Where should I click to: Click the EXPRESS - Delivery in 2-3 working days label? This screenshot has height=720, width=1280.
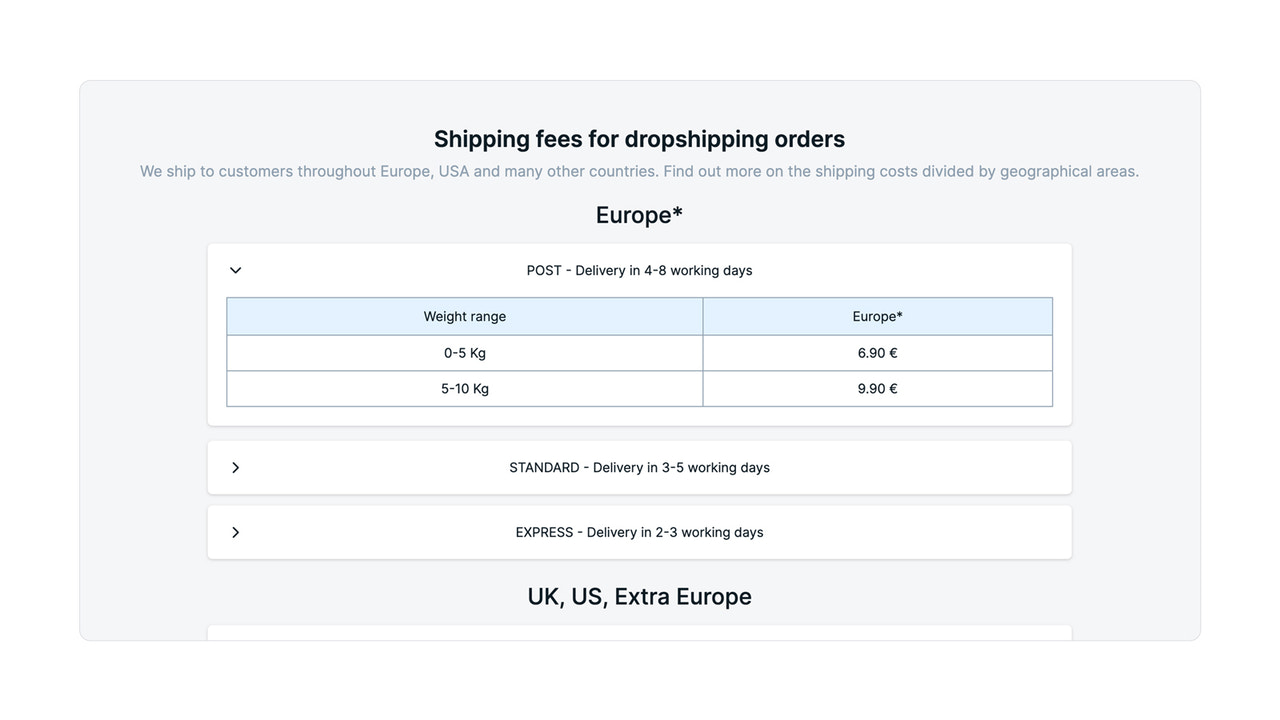tap(639, 532)
